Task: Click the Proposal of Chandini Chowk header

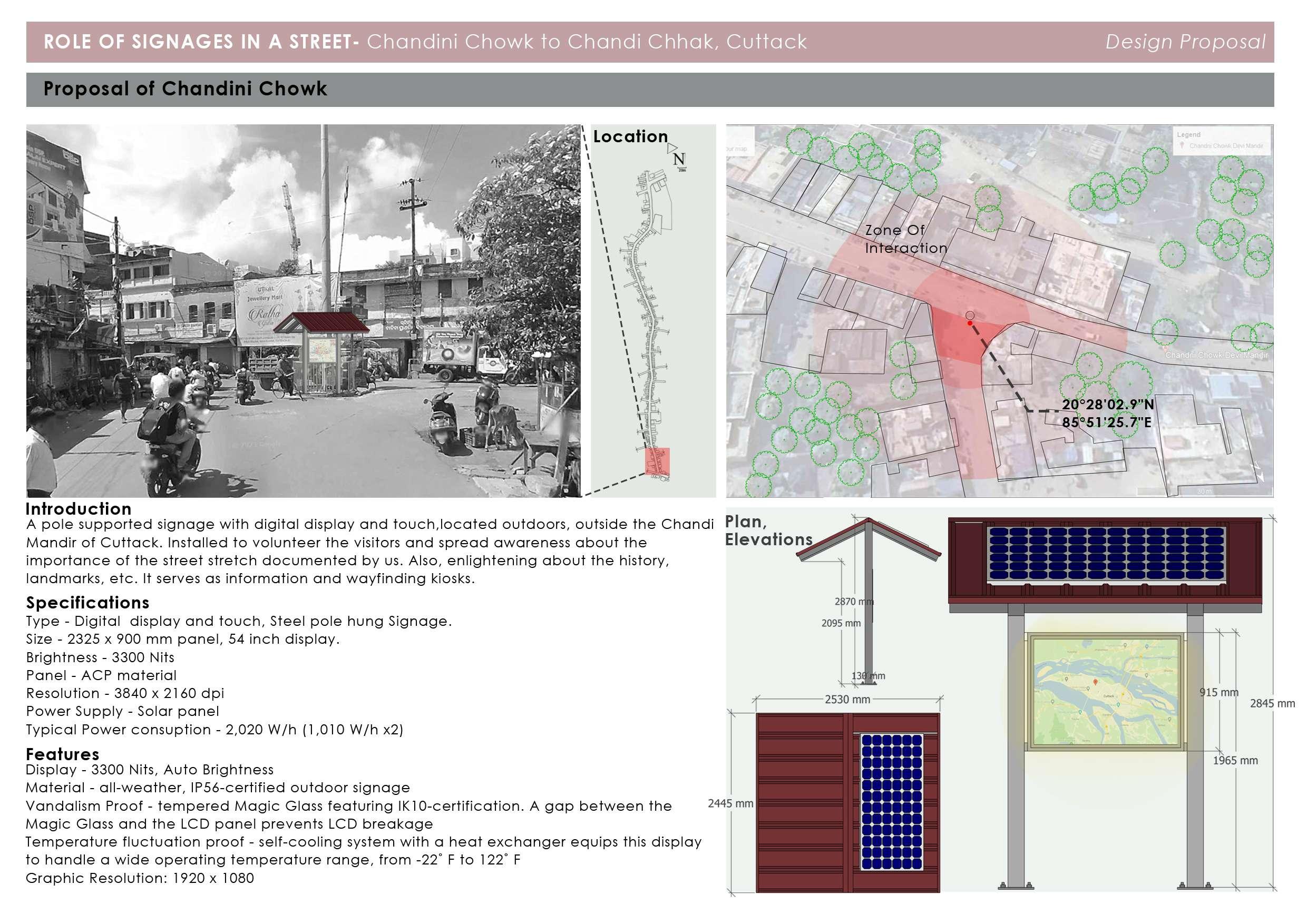Action: (x=185, y=89)
